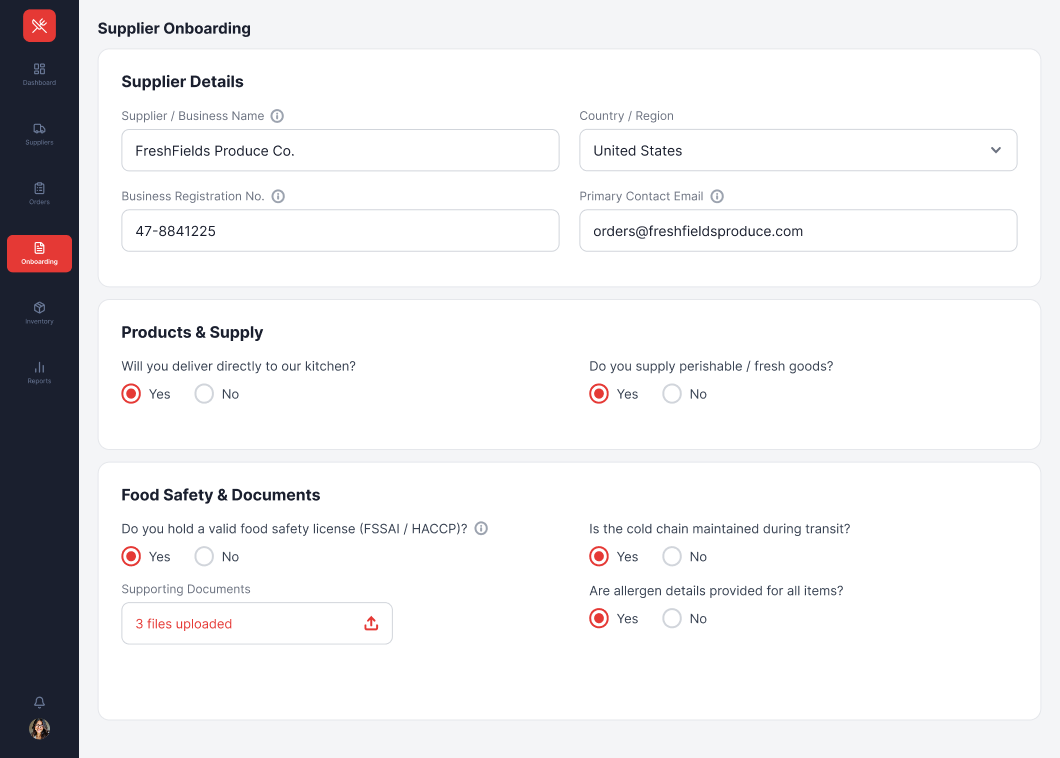This screenshot has height=758, width=1060.
Task: Select Yes for deliver directly to kitchen
Action: coord(131,394)
